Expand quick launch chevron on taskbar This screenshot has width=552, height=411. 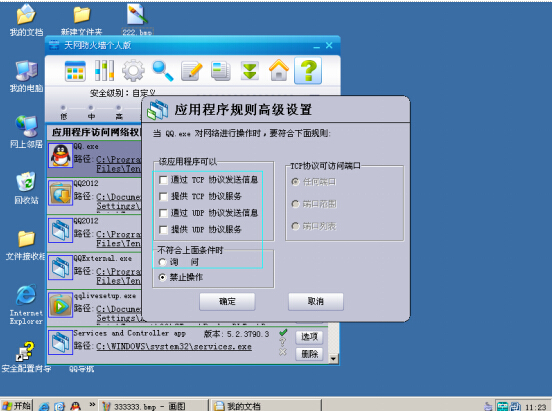(x=92, y=405)
